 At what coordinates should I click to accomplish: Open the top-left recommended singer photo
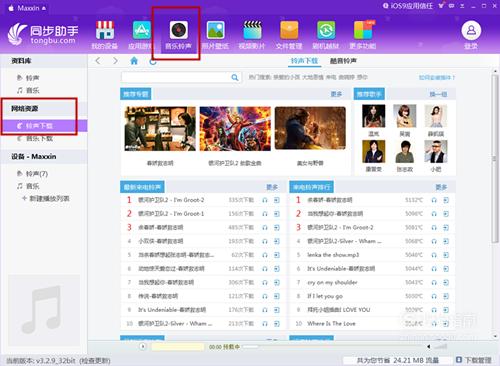pyautogui.click(x=374, y=116)
